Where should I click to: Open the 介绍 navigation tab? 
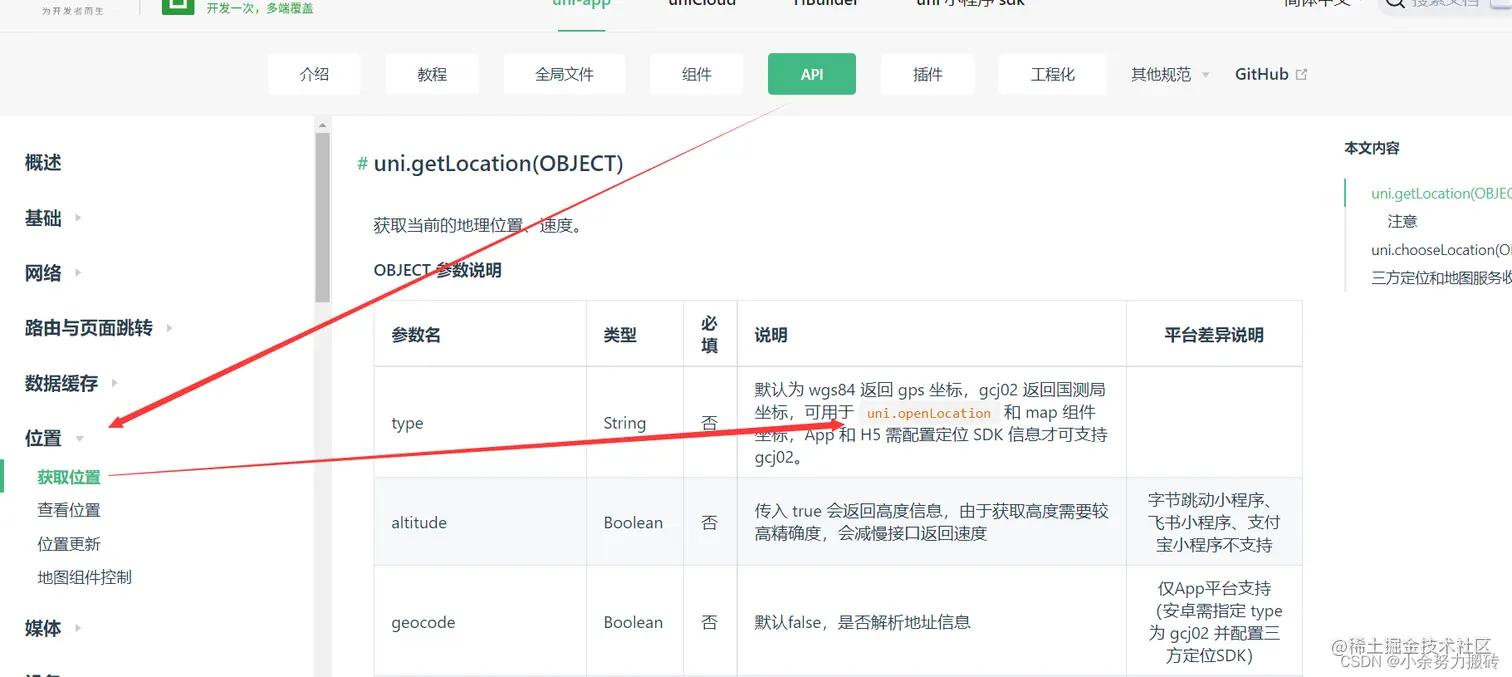(x=314, y=74)
